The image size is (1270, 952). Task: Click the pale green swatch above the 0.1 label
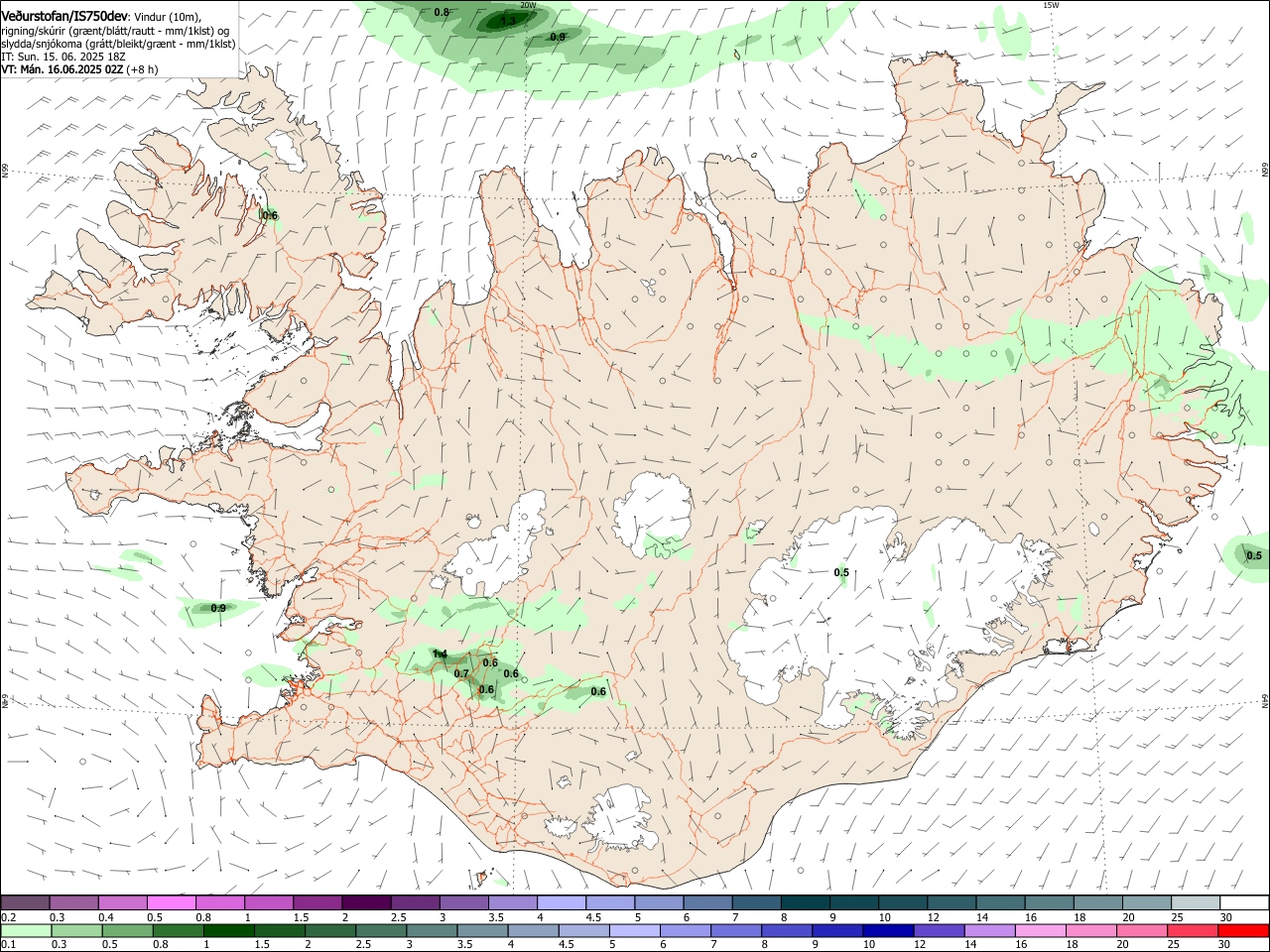[26, 931]
